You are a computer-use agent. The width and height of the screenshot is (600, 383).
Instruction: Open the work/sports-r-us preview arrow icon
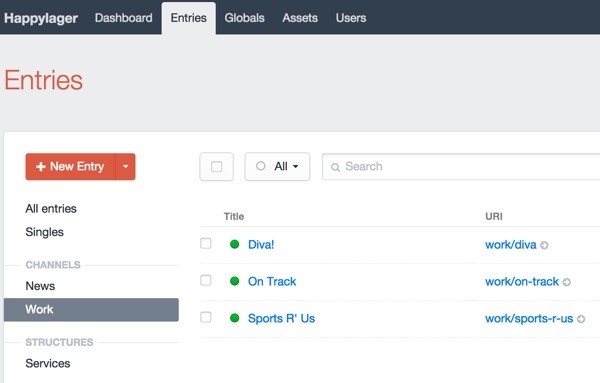click(581, 319)
